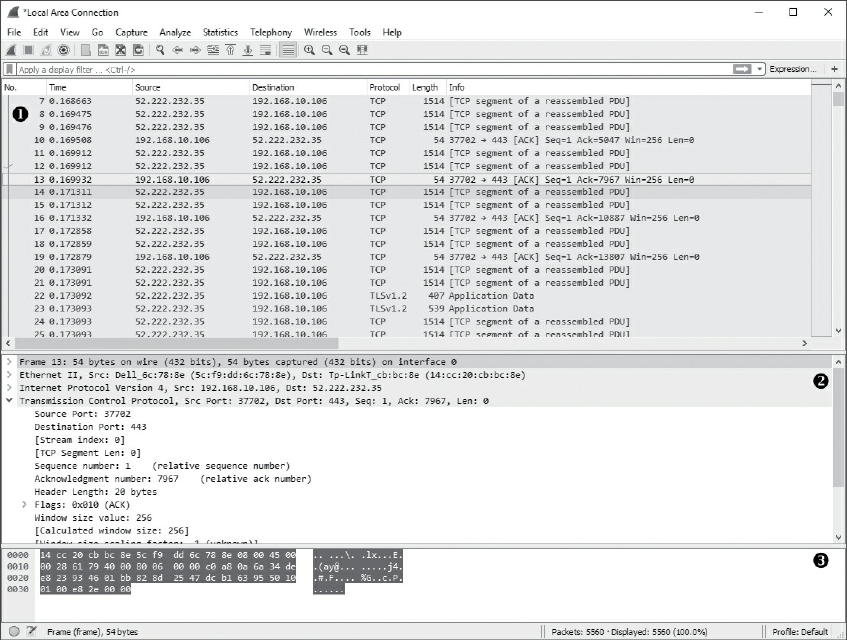Click the packet list vertical scrollbar
The height and width of the screenshot is (640, 847).
tap(839, 200)
